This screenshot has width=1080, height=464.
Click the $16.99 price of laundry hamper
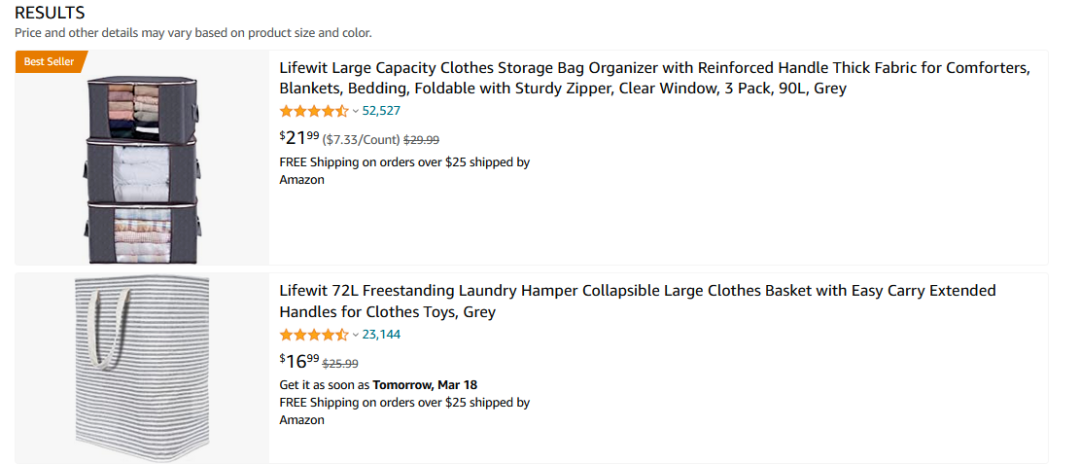tap(300, 361)
